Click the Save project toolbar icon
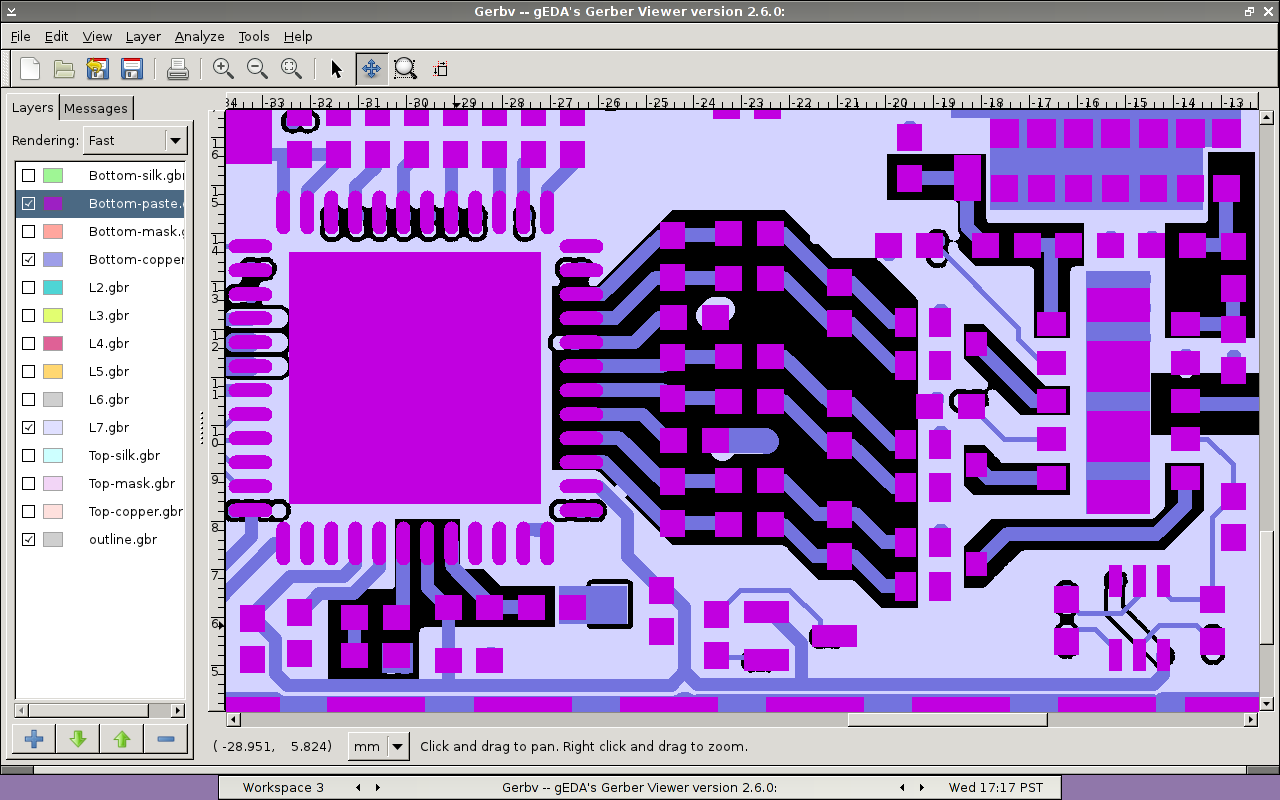The width and height of the screenshot is (1280, 800). tap(131, 69)
